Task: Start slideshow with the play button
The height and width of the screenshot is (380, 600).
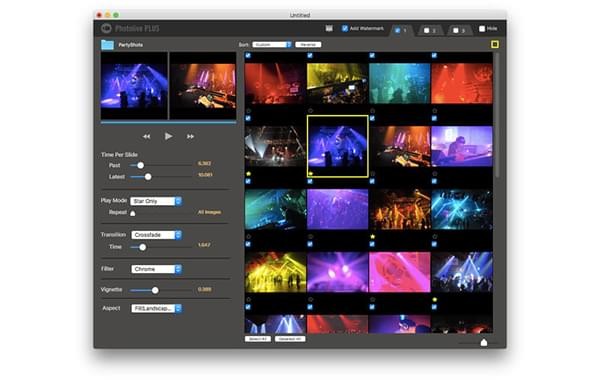Action: coord(168,136)
